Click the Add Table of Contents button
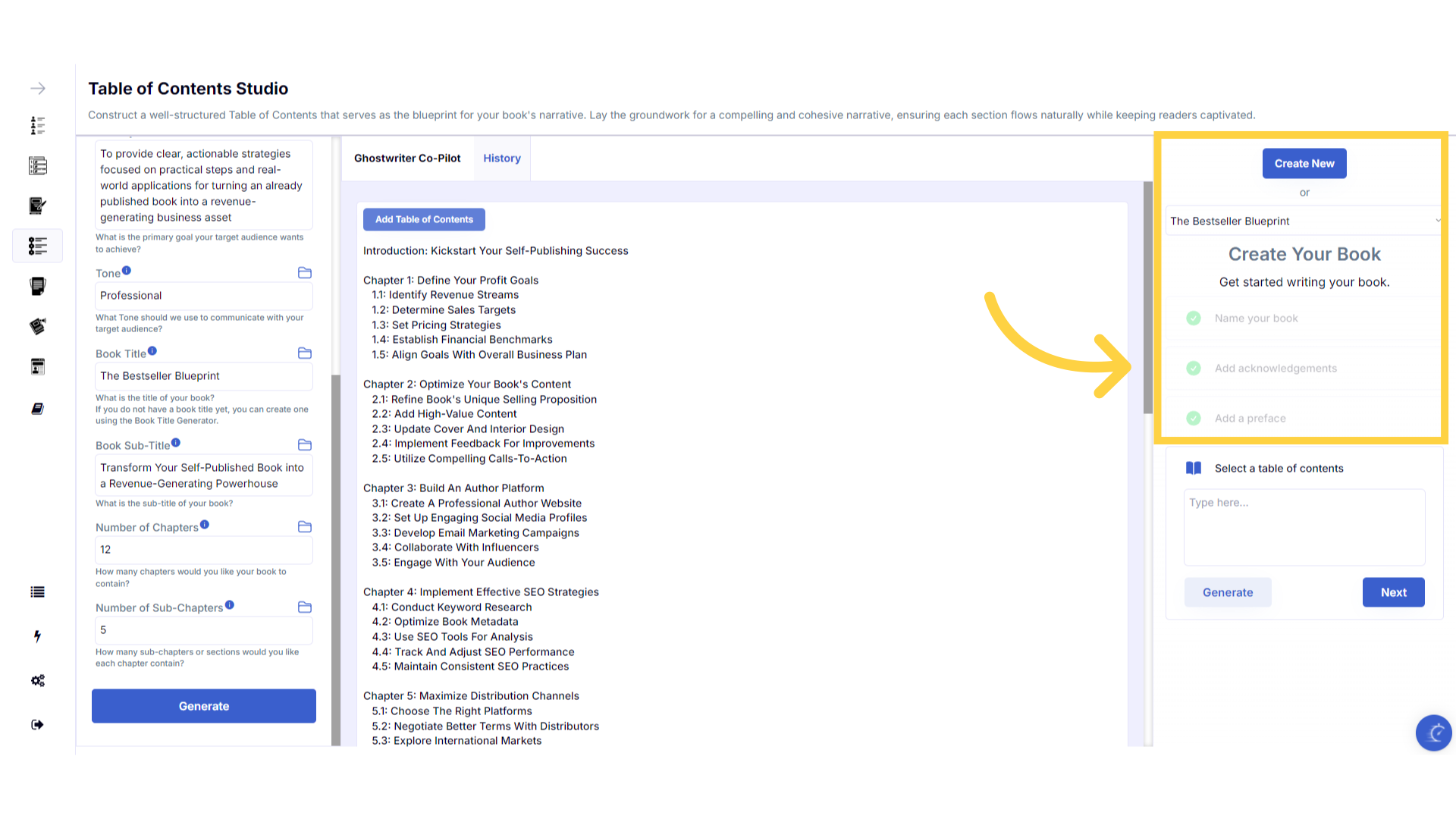Viewport: 1456px width, 819px height. (424, 220)
